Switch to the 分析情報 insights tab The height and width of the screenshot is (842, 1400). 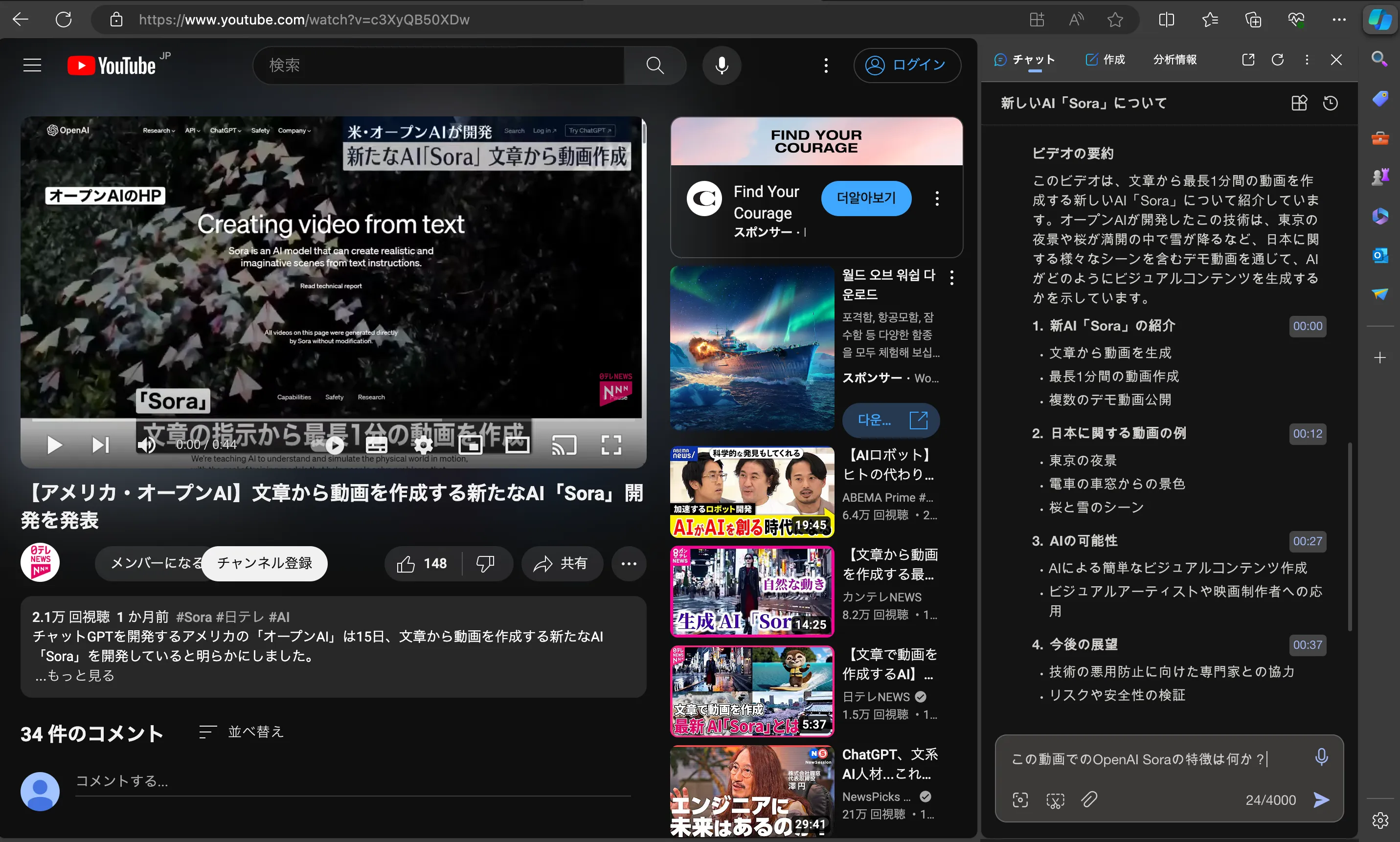click(1174, 60)
